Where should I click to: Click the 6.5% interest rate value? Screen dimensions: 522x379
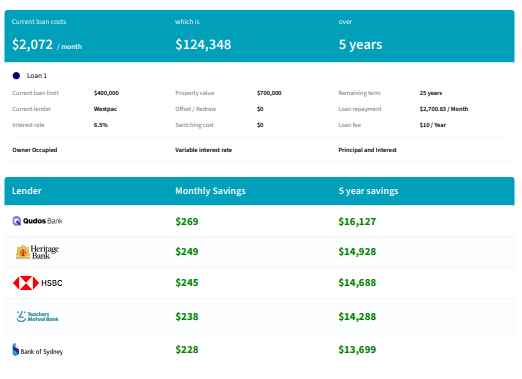101,125
